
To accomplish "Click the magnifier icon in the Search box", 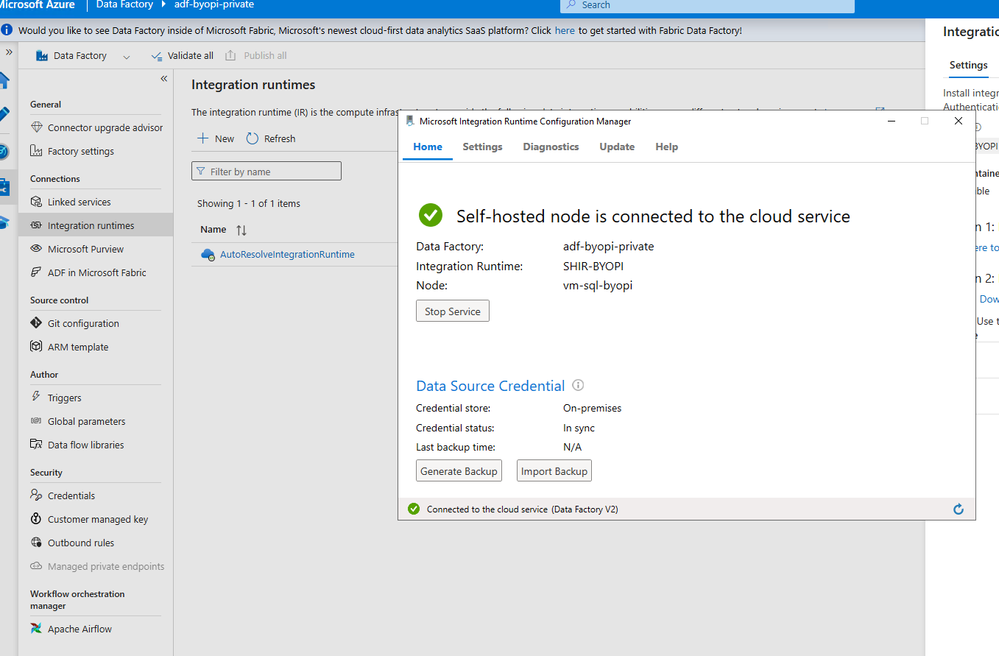I will [571, 5].
